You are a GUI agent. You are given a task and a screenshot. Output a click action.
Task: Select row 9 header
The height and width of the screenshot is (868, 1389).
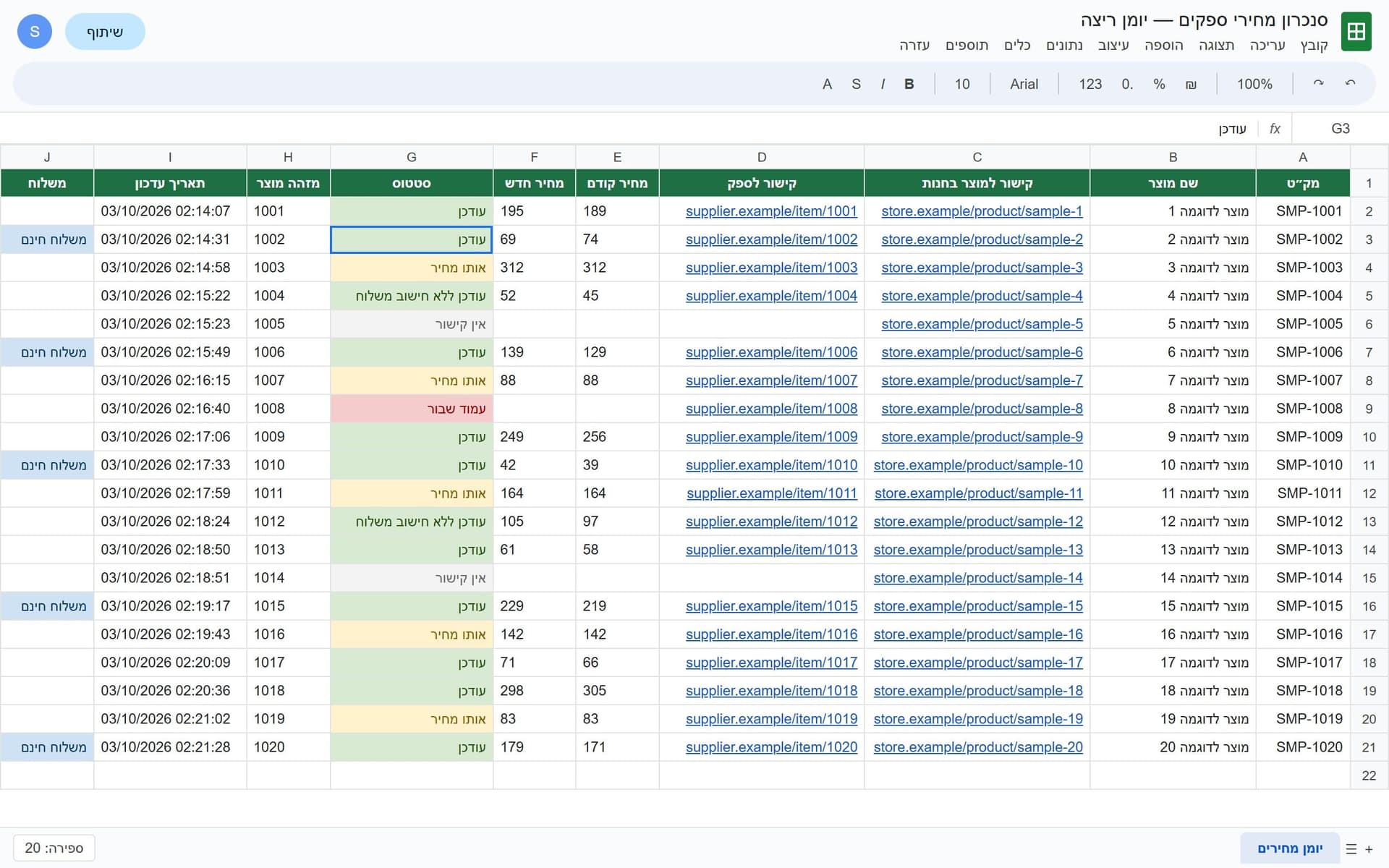click(1369, 409)
